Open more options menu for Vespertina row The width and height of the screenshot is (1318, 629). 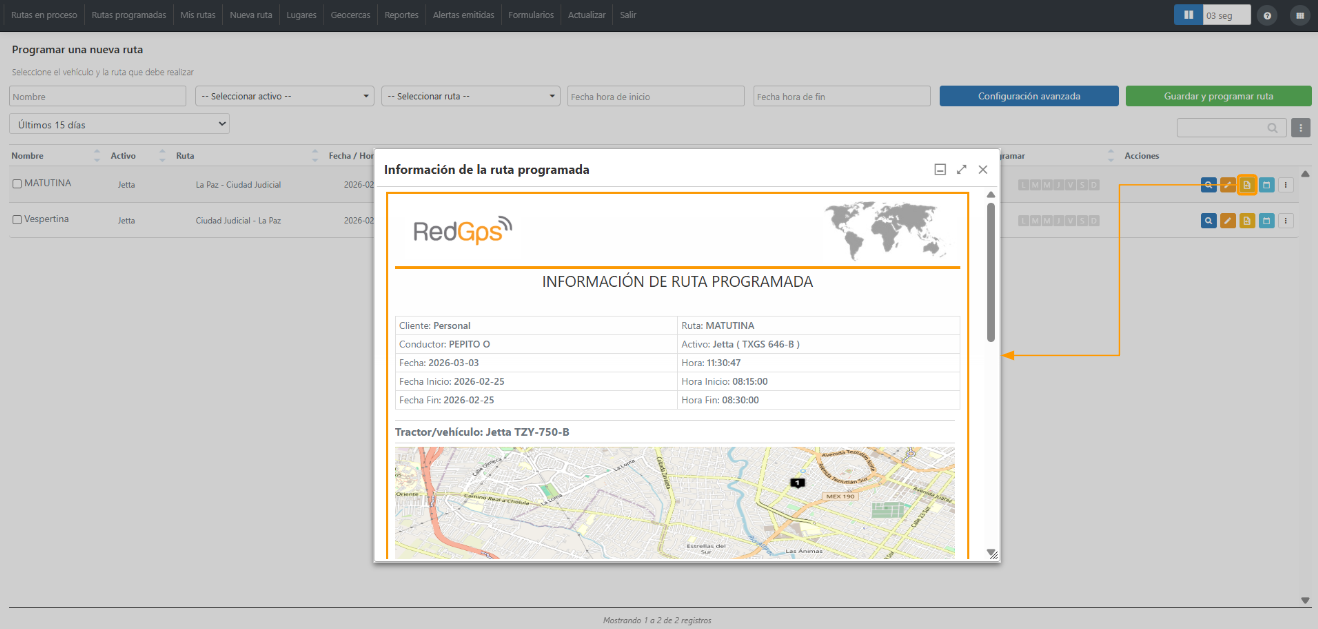point(1286,220)
